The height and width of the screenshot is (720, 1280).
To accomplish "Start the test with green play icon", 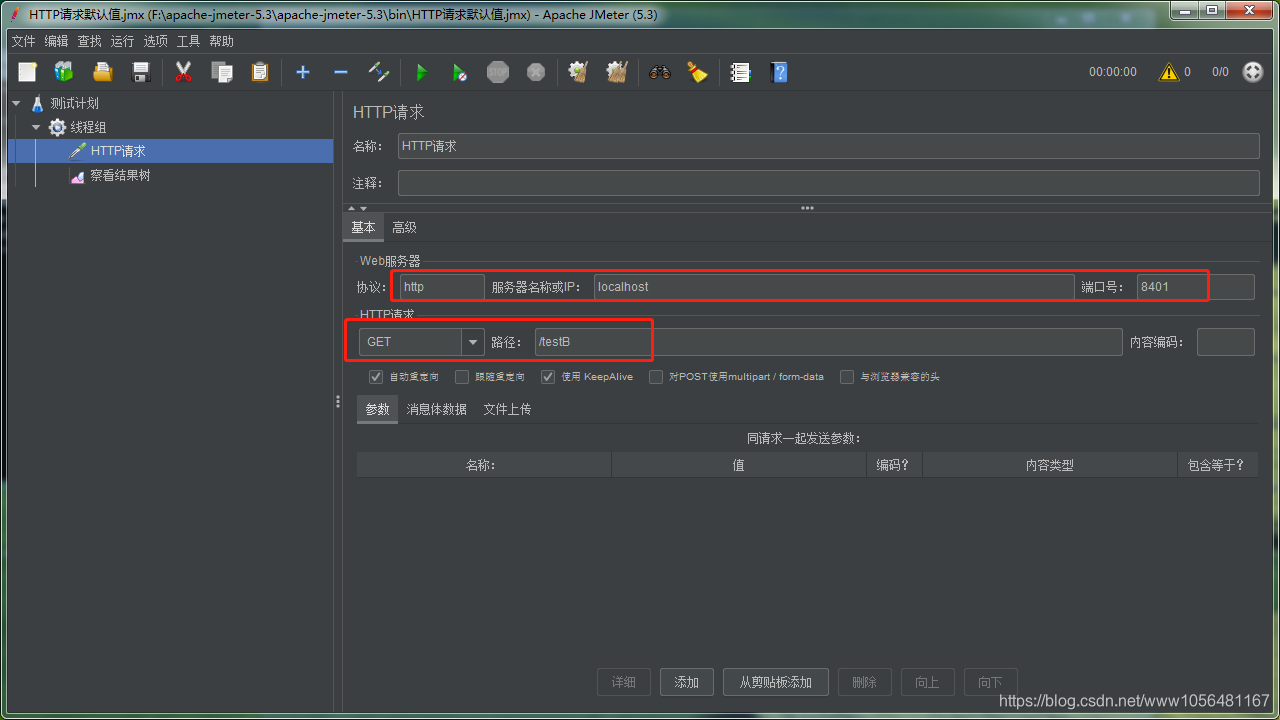I will point(421,72).
